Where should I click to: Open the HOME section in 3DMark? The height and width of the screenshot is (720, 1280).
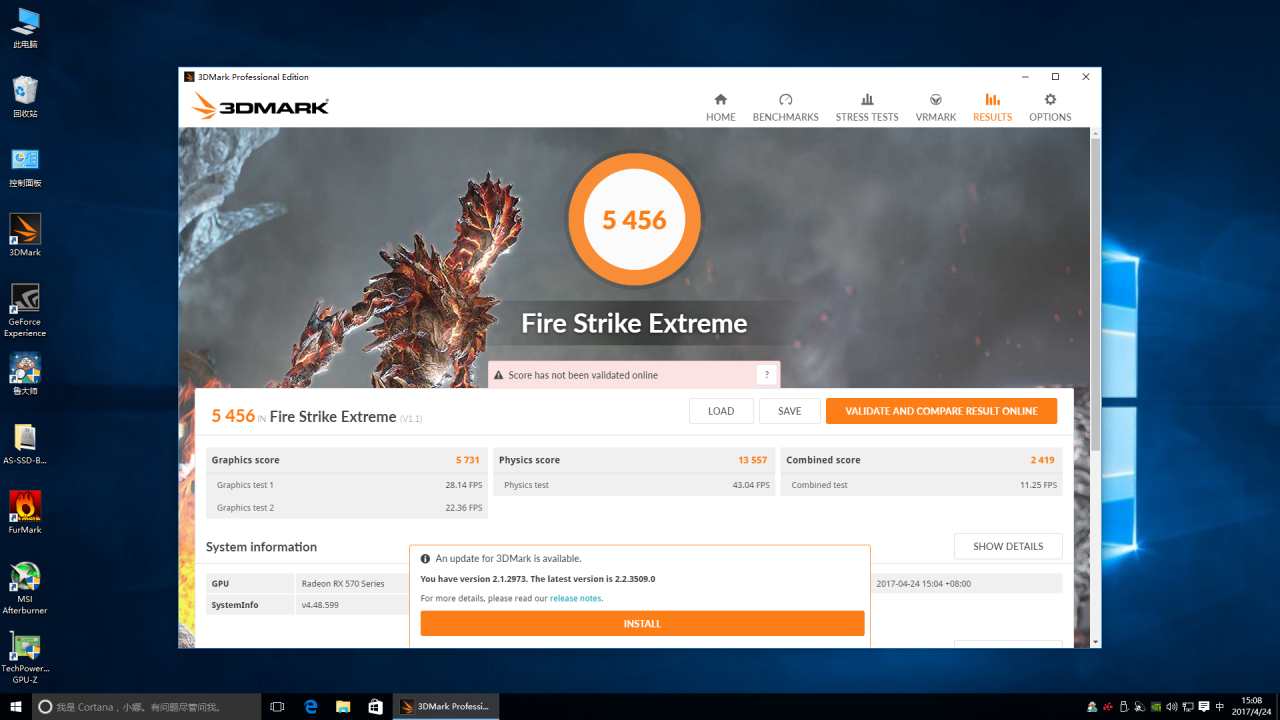pyautogui.click(x=720, y=108)
